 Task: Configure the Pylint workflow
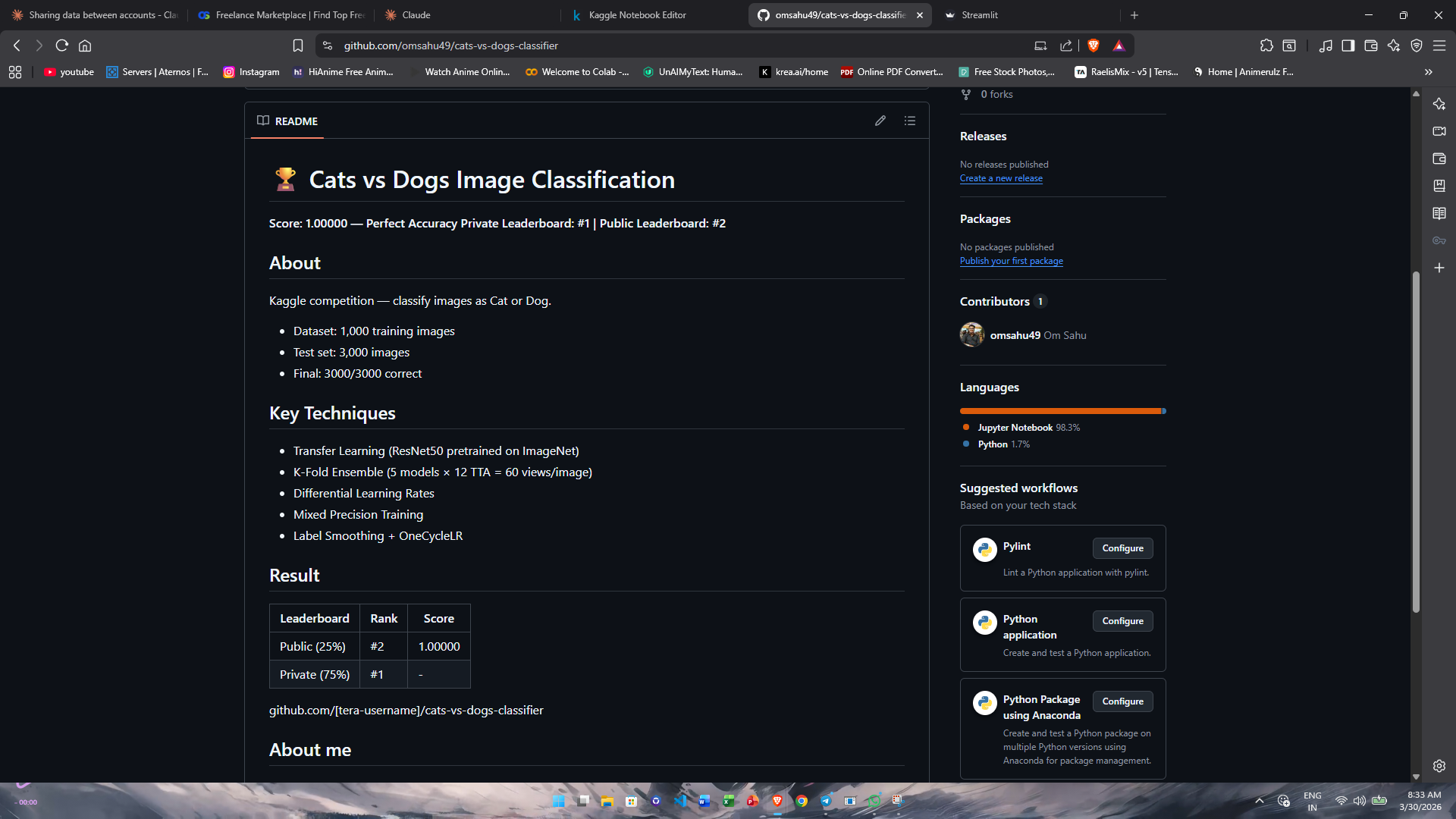tap(1122, 548)
